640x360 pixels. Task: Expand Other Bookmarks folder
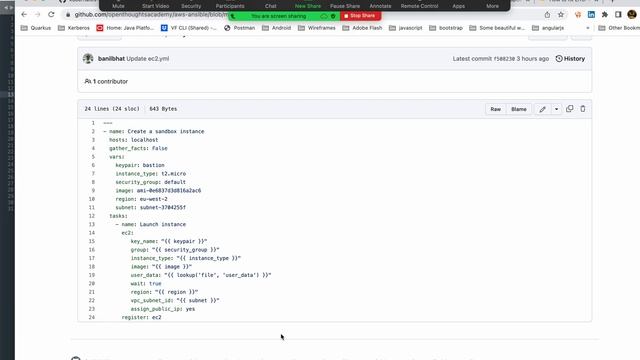[x=619, y=28]
